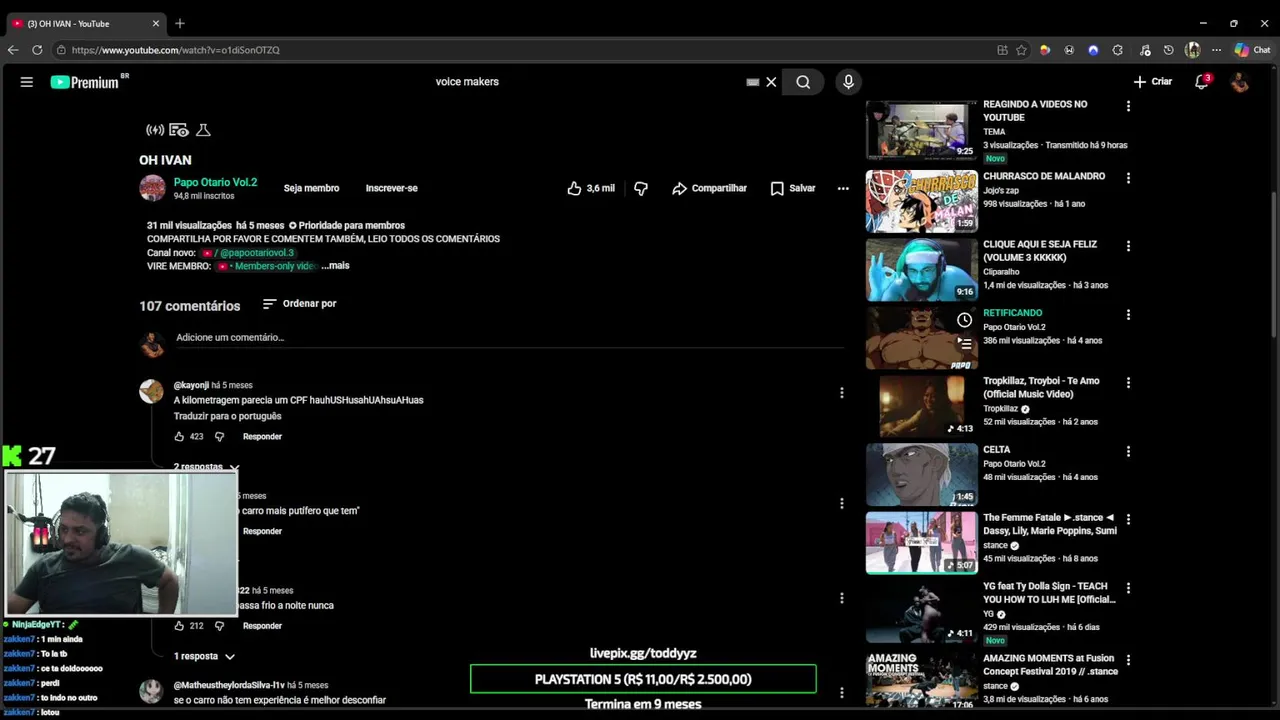Dislike the OH IVAN video
This screenshot has width=1280, height=720.
click(641, 188)
